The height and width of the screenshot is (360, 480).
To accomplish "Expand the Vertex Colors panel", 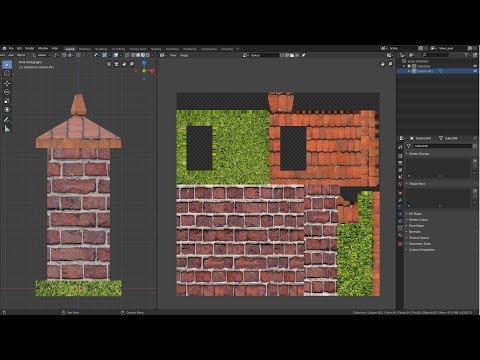I will pos(418,220).
